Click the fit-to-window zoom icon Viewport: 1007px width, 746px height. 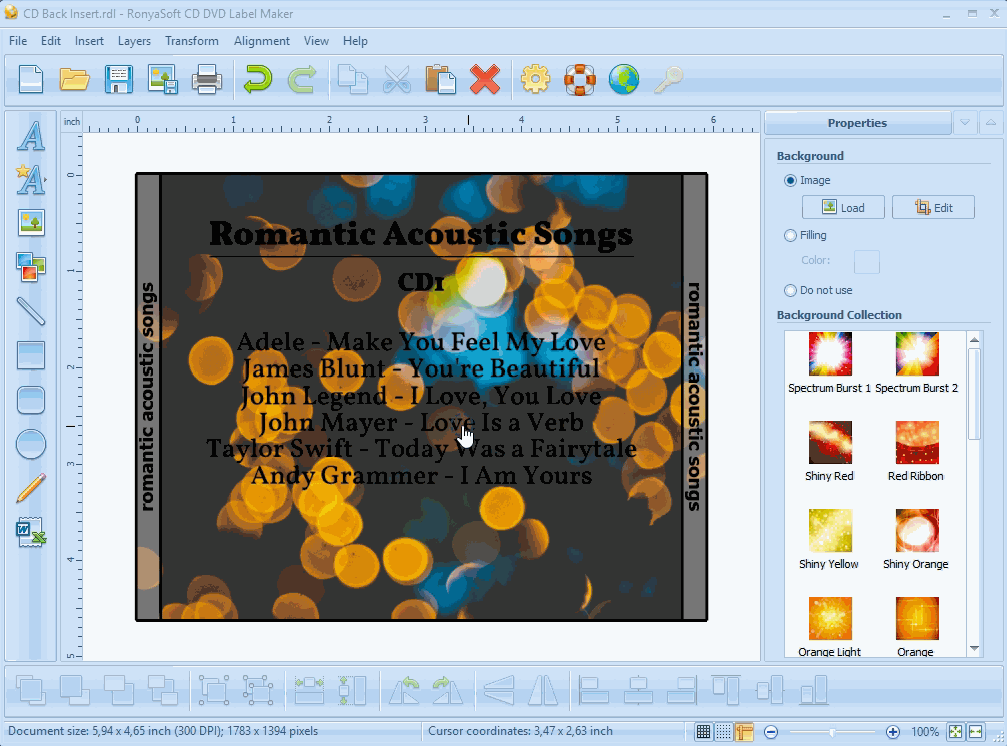click(x=956, y=732)
